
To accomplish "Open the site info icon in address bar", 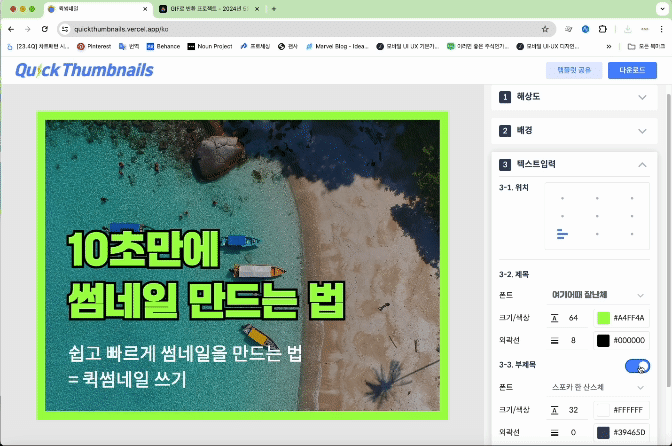I will coord(65,29).
